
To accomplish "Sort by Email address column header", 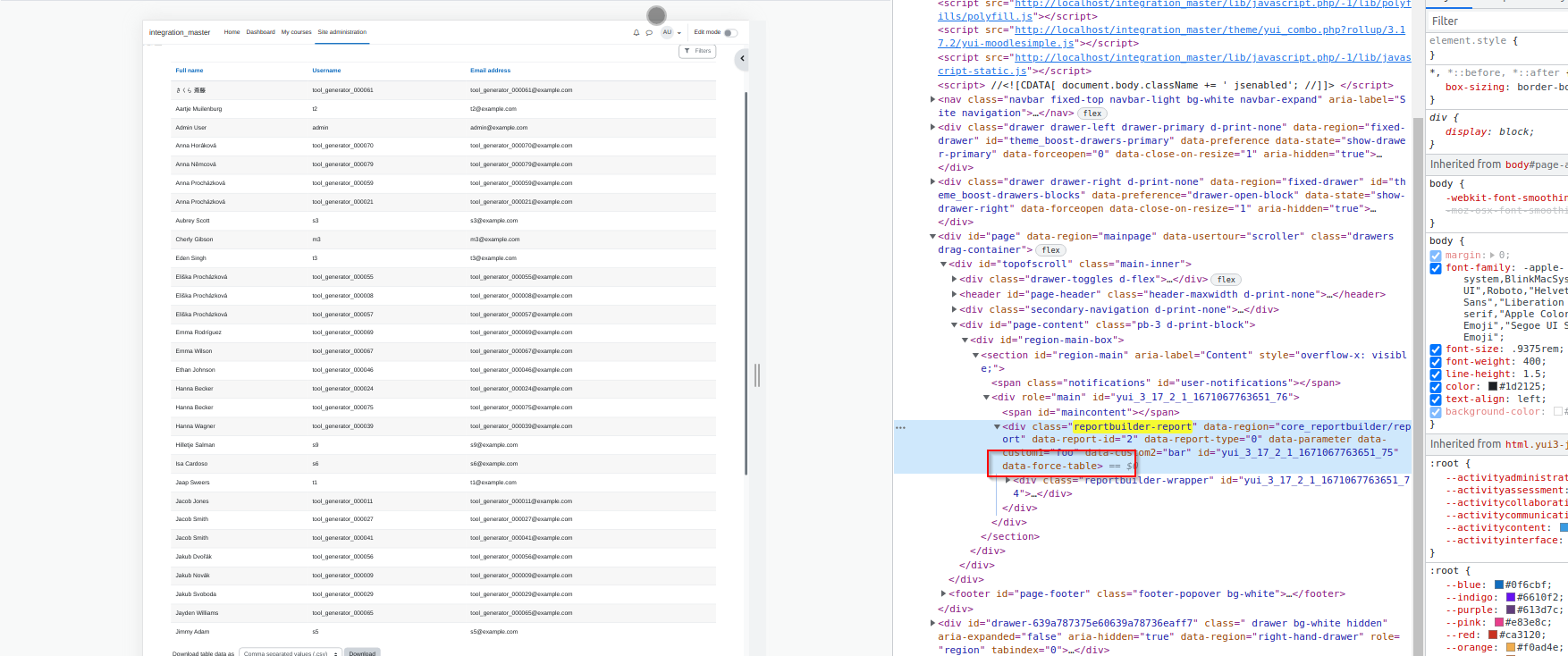I will (x=491, y=71).
